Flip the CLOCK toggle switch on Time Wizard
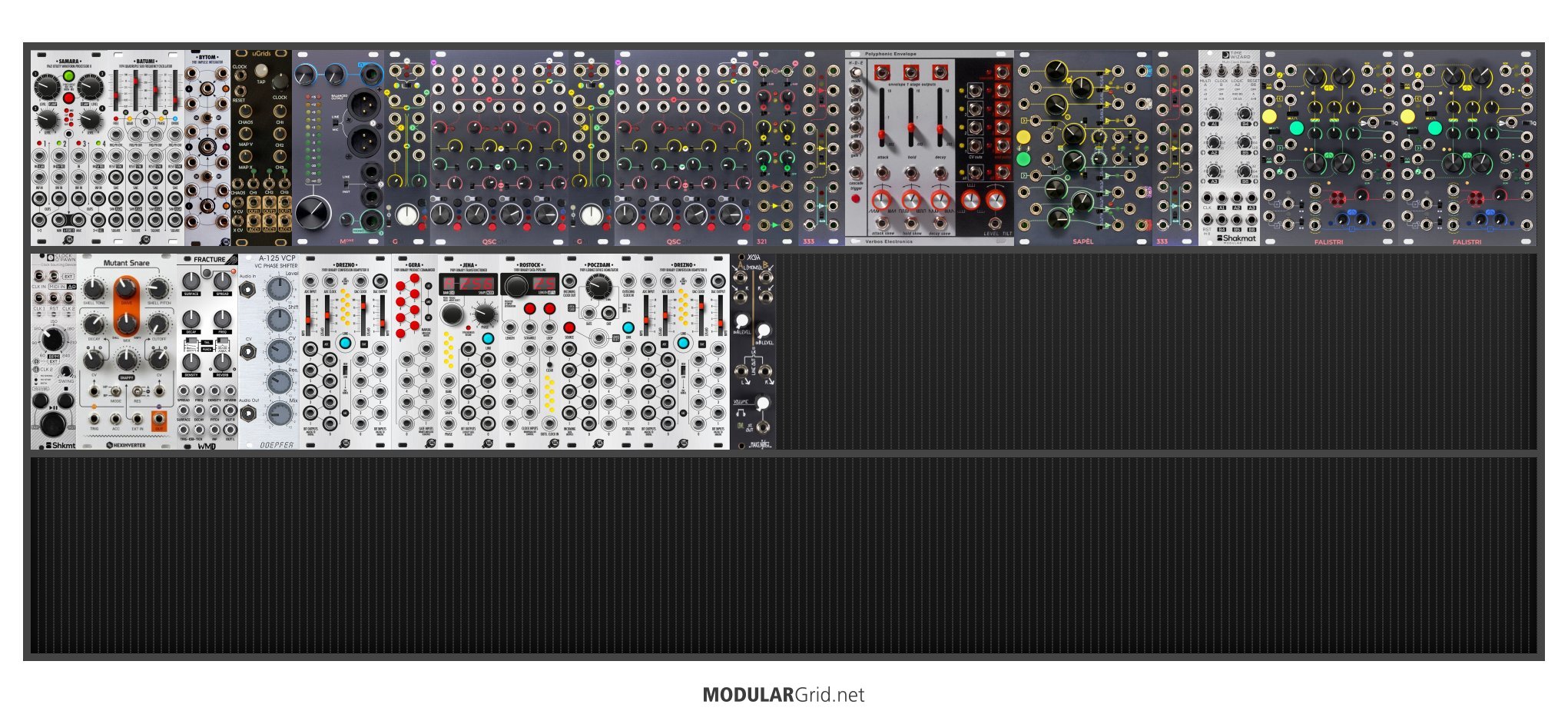 point(1222,71)
